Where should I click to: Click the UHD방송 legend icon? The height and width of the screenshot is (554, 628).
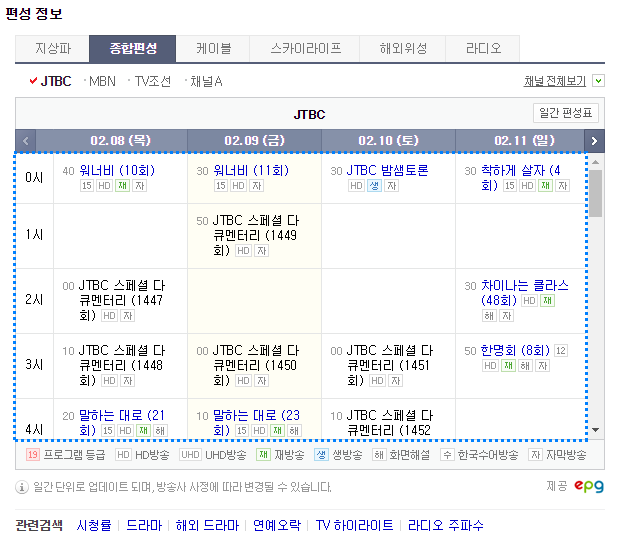click(x=190, y=455)
